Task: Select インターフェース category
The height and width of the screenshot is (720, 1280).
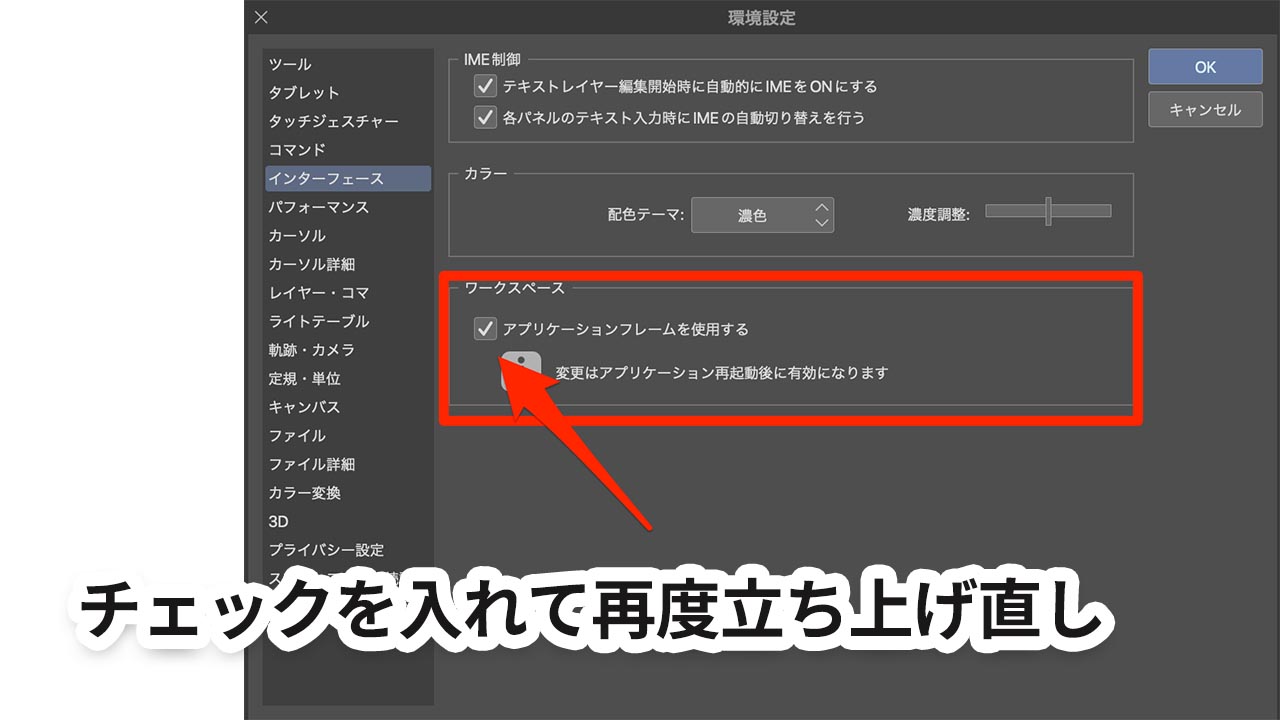Action: point(347,178)
